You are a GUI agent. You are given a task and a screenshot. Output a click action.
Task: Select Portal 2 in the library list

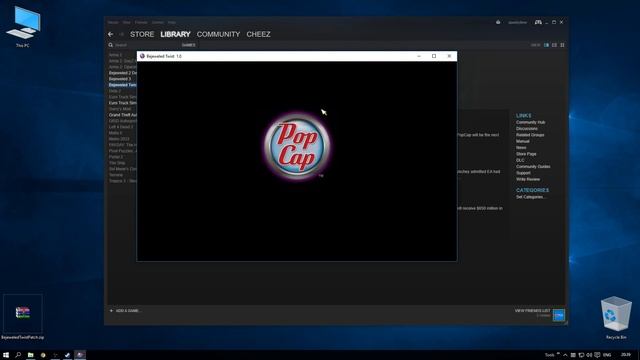pyautogui.click(x=116, y=157)
